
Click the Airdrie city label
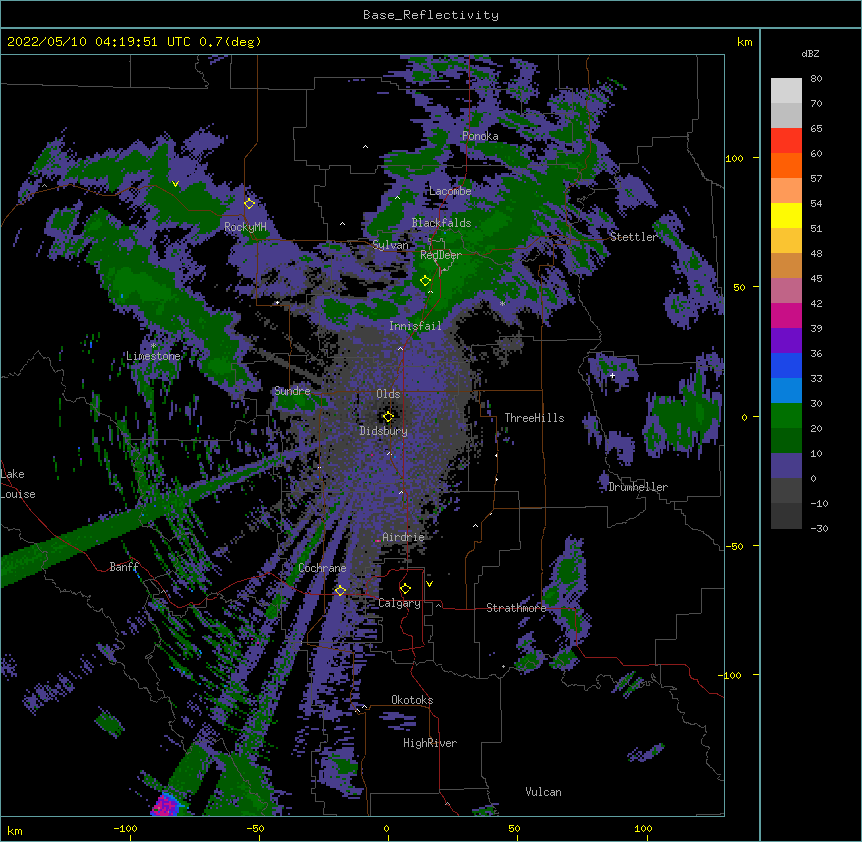[x=403, y=537]
